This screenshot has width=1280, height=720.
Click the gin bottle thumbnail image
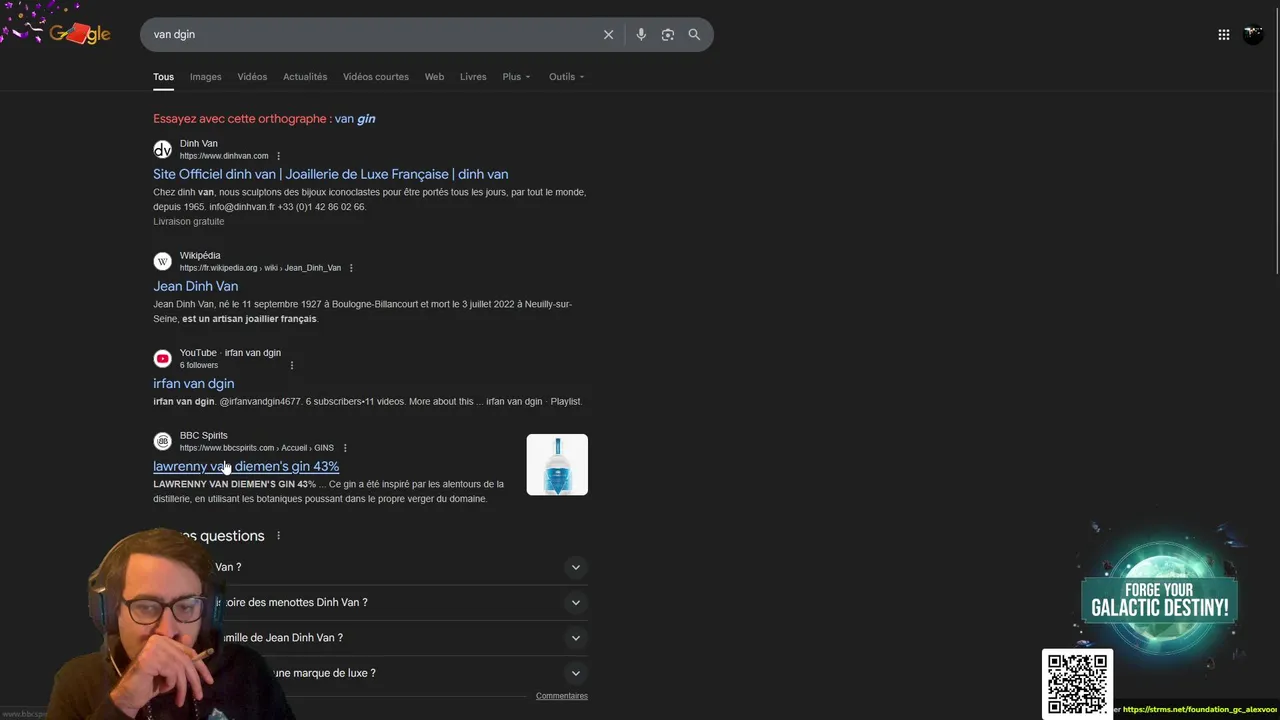(x=557, y=465)
